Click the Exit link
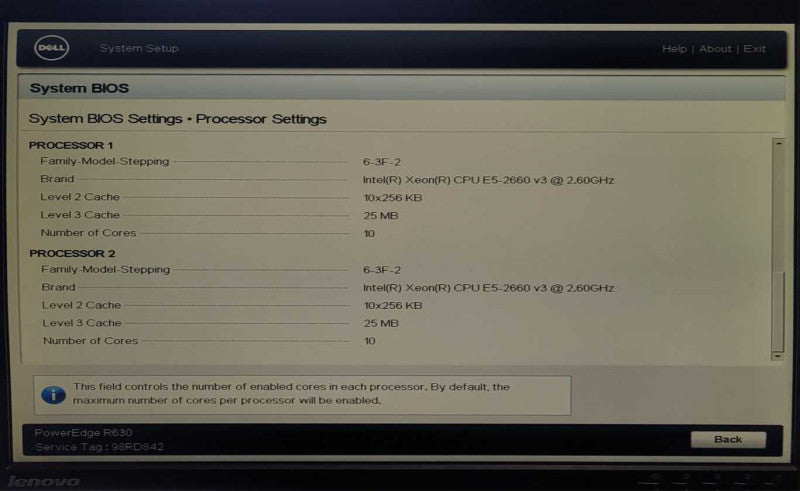Screen dimensions: 800x491 click(754, 48)
